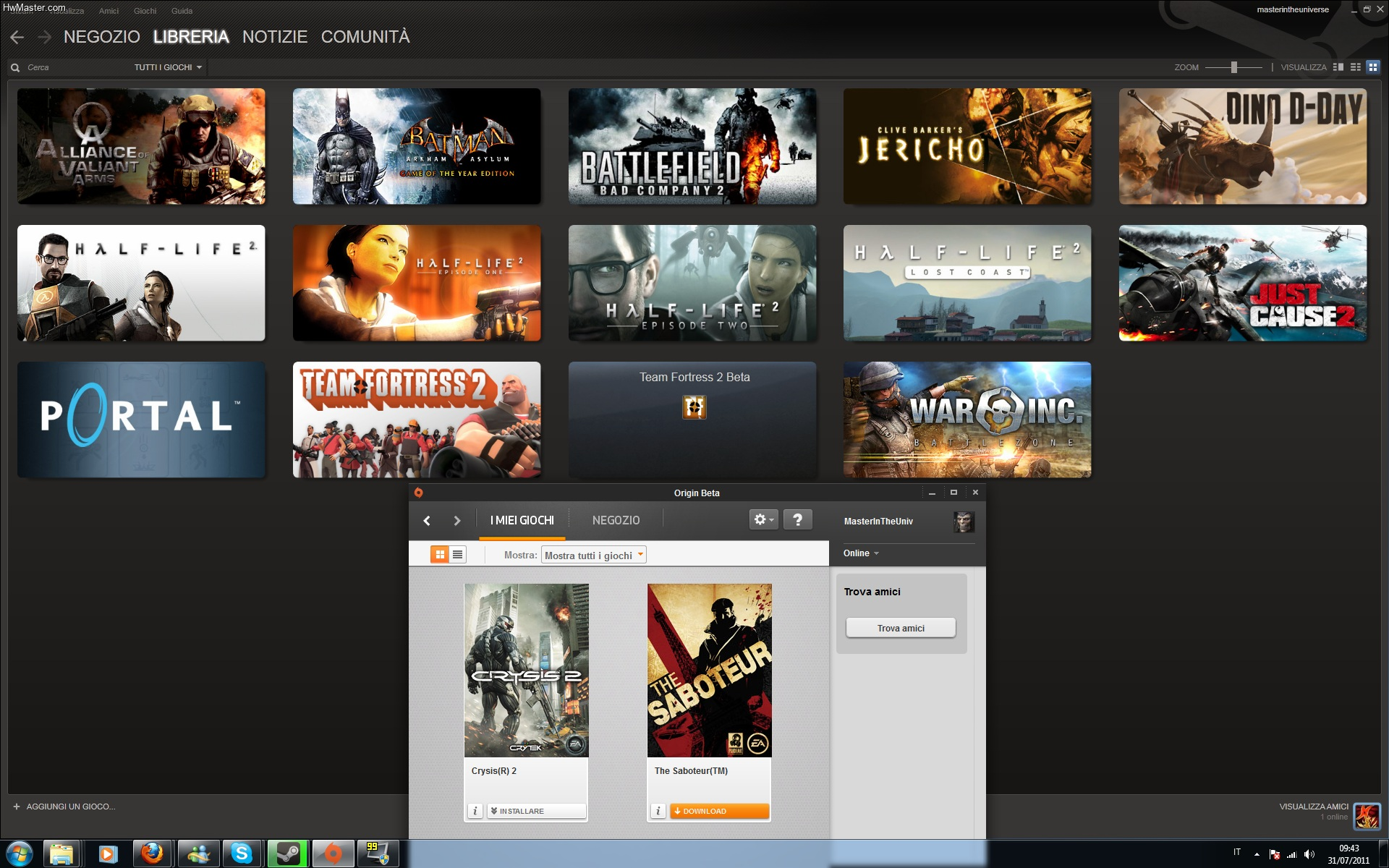
Task: Open VISUALIZZA AMICI friends list
Action: (1314, 807)
